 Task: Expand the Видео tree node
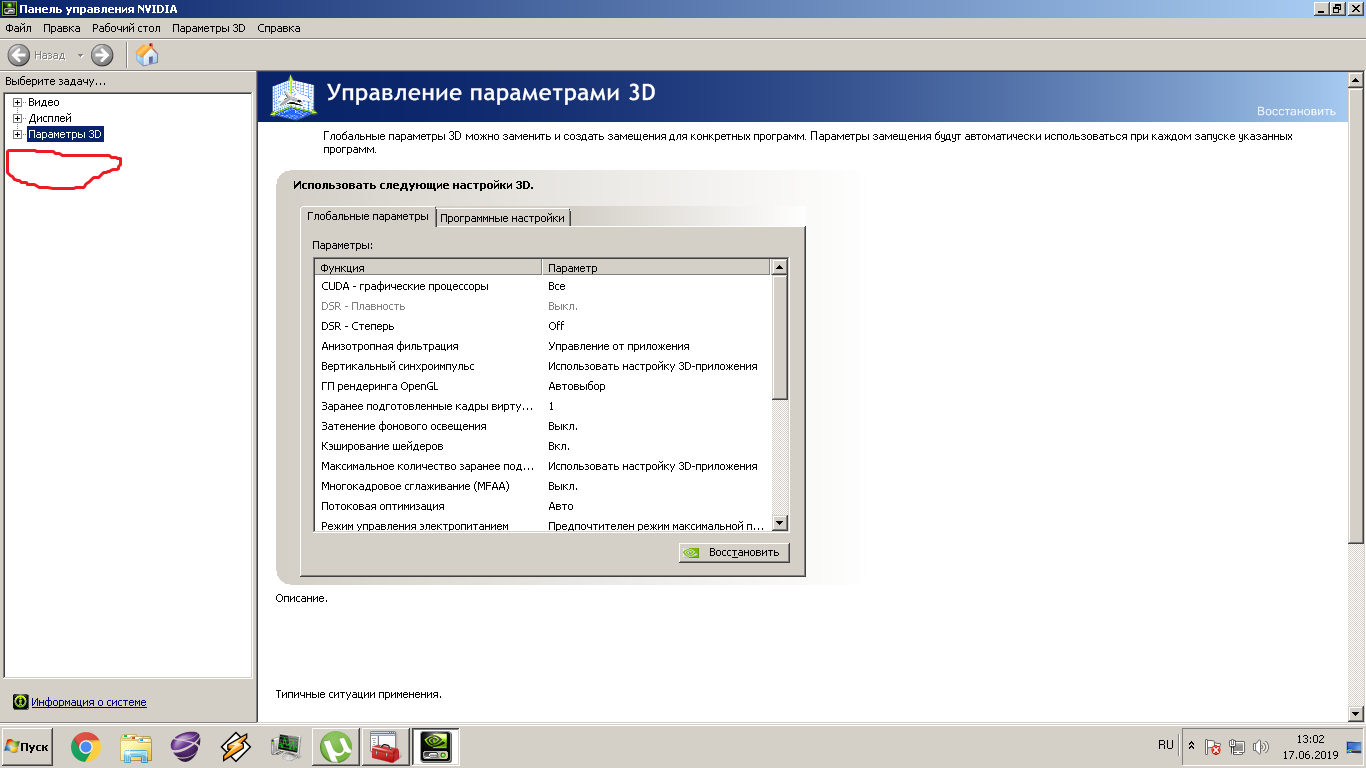pos(18,102)
